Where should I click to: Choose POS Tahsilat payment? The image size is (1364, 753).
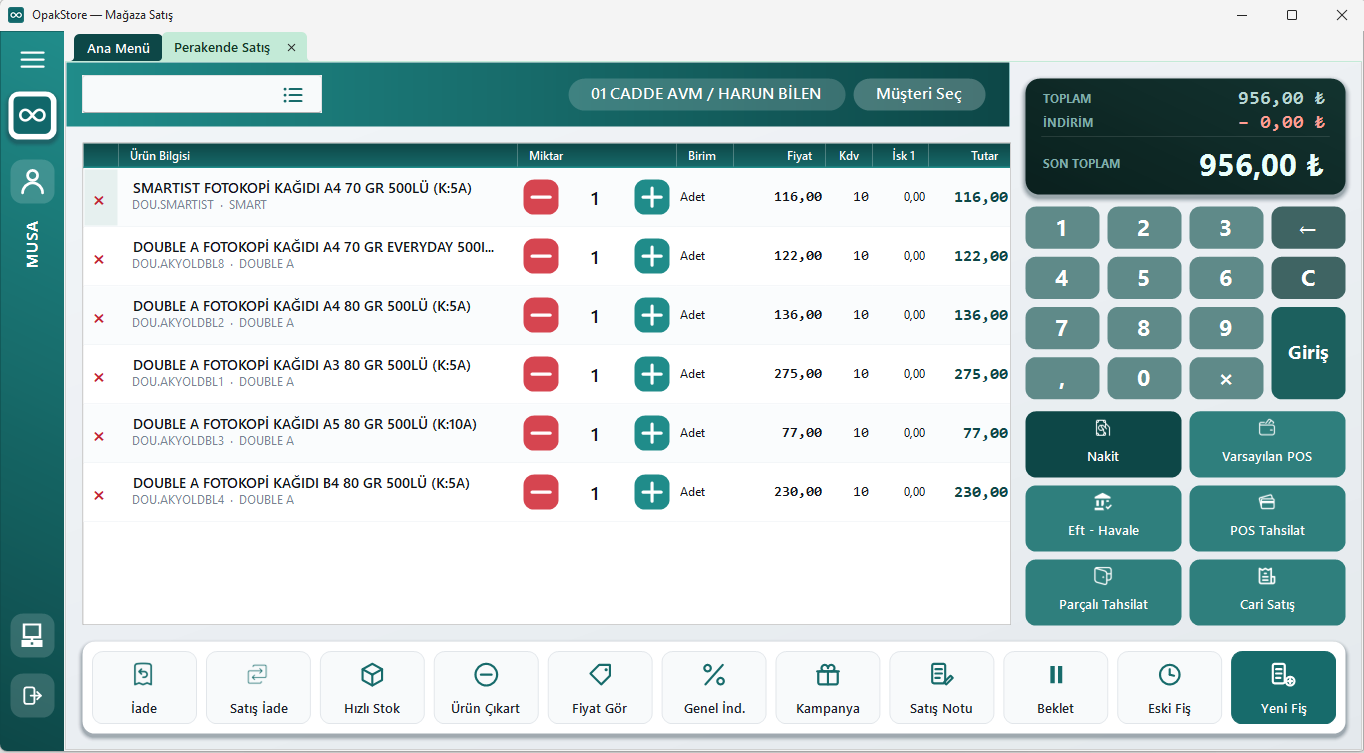1267,518
